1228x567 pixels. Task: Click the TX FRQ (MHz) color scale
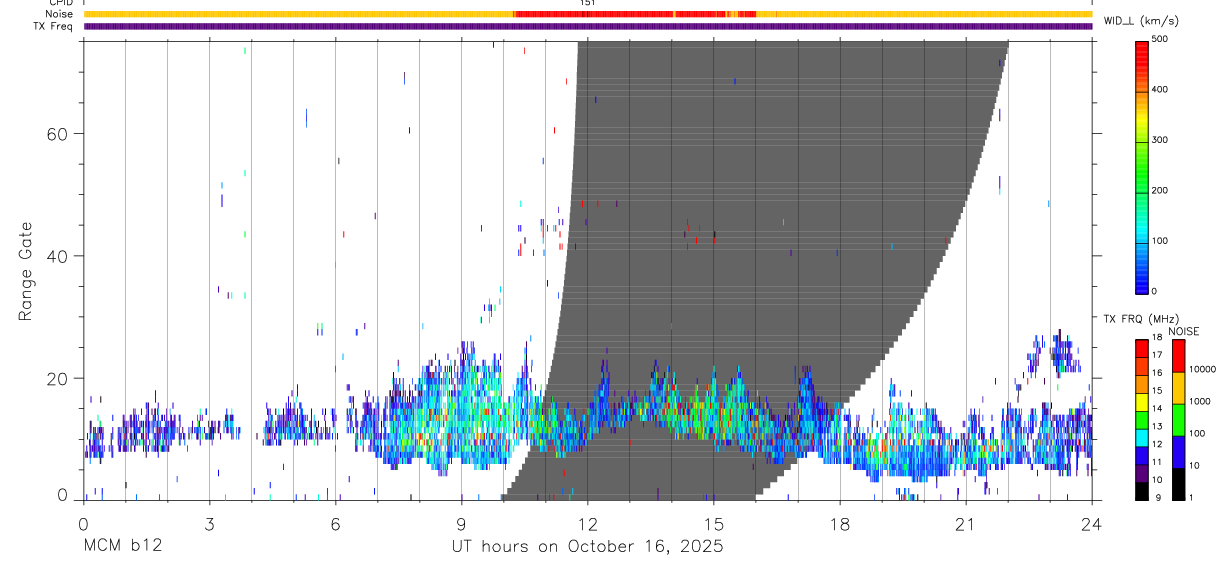point(1141,418)
